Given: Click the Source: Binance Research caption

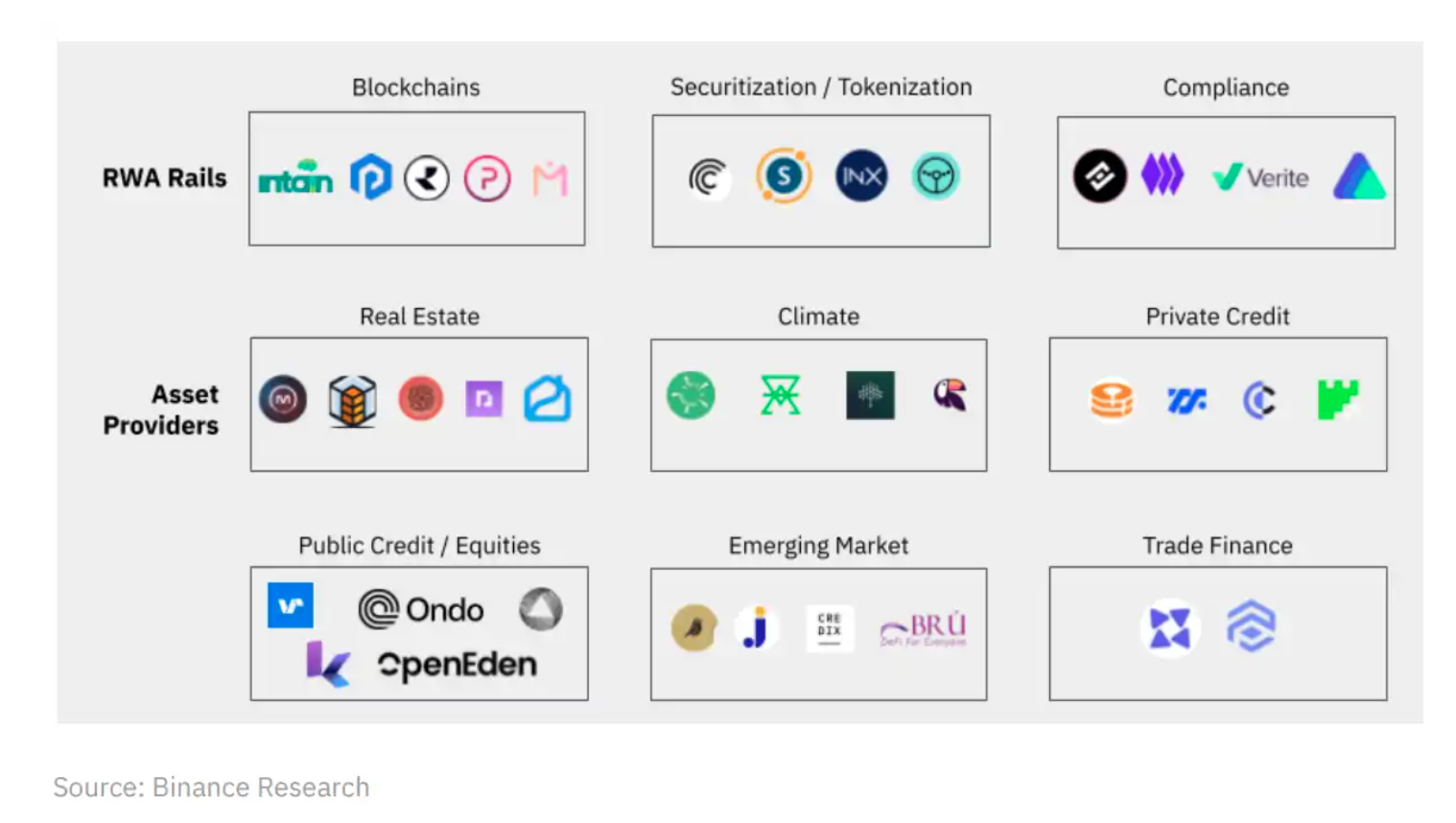Looking at the screenshot, I should pos(211,788).
